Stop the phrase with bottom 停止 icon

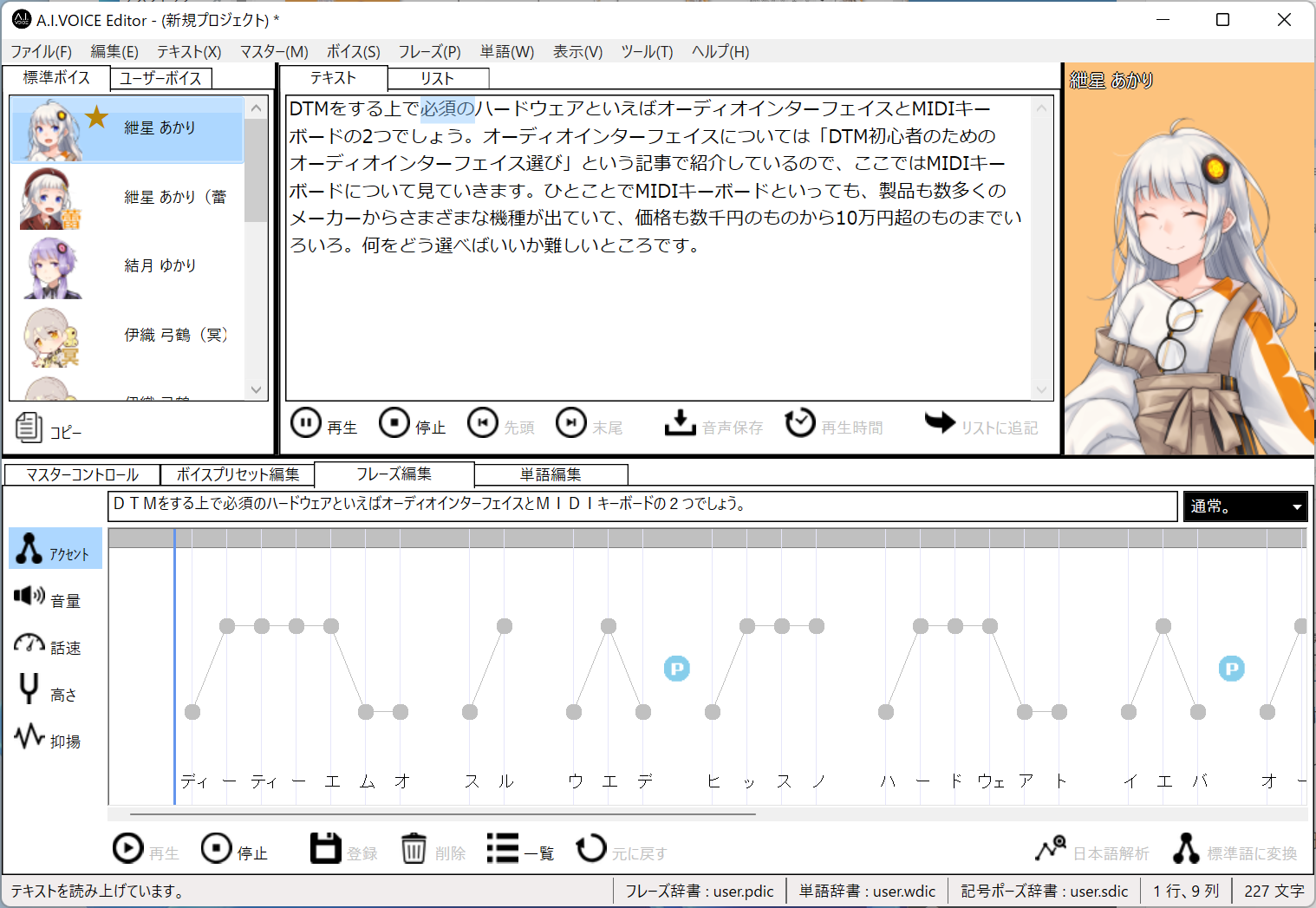[217, 847]
